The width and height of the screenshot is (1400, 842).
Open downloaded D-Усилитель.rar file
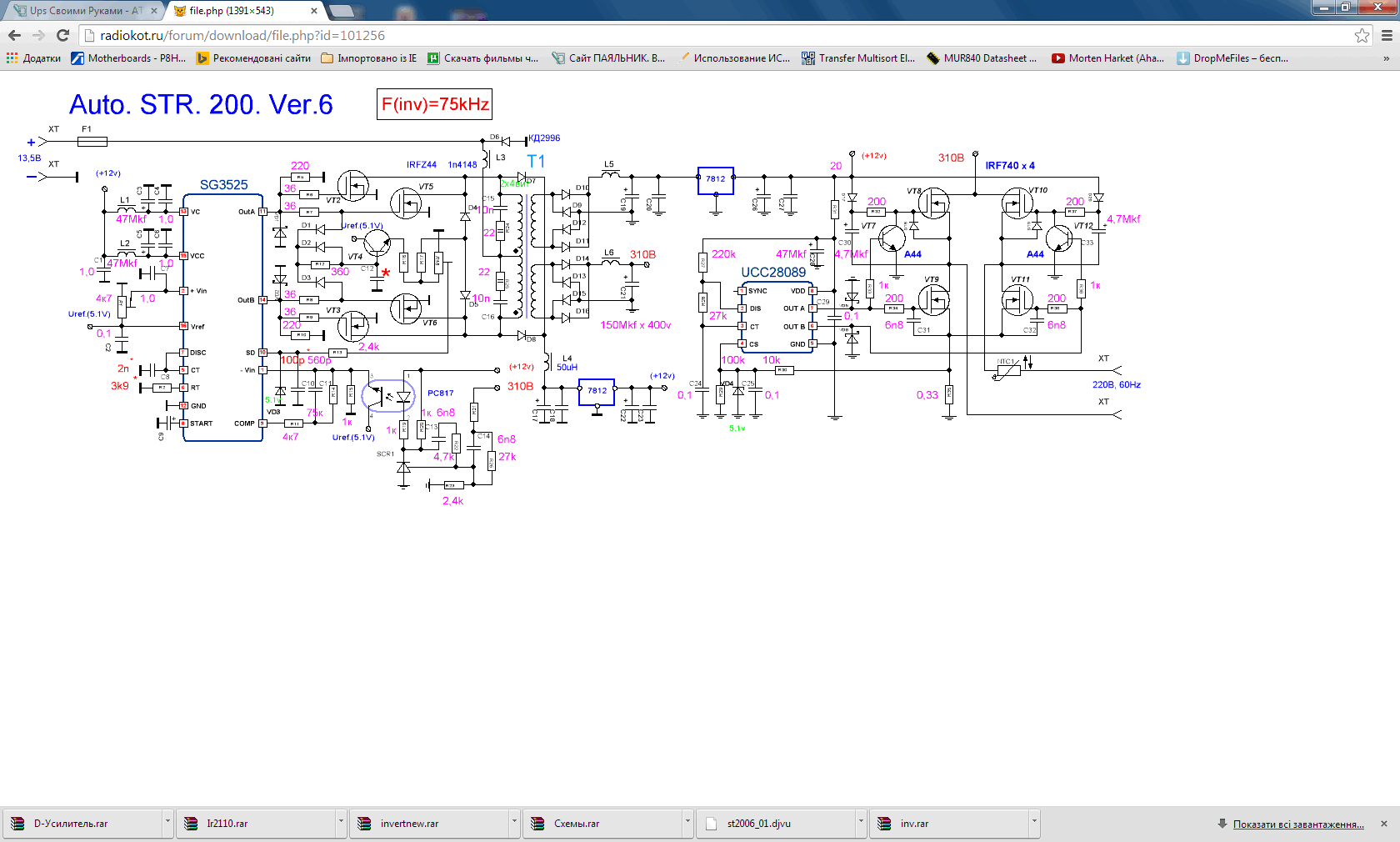82,824
